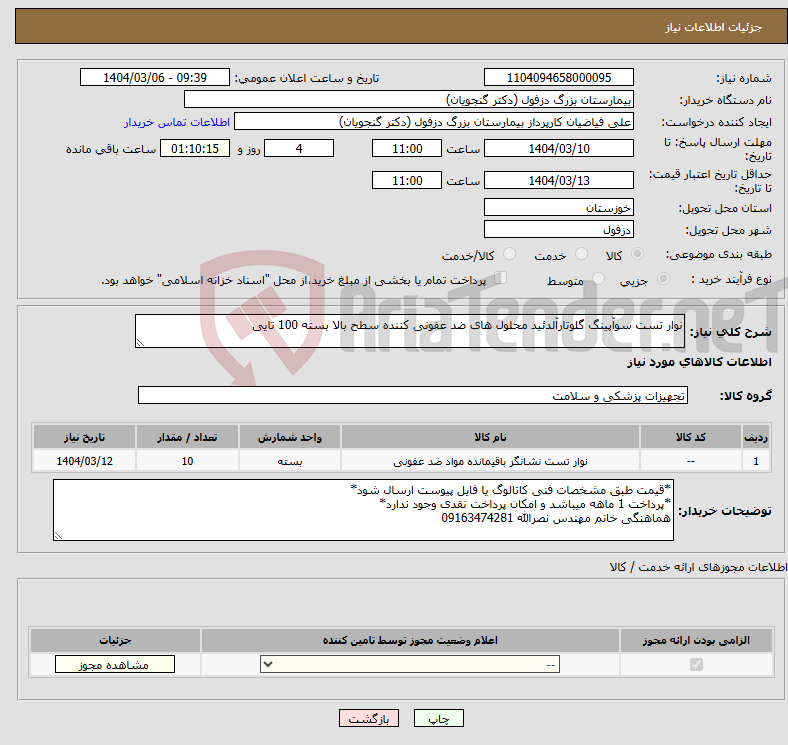Open the license status dropdown
788x745 pixels.
[410, 665]
